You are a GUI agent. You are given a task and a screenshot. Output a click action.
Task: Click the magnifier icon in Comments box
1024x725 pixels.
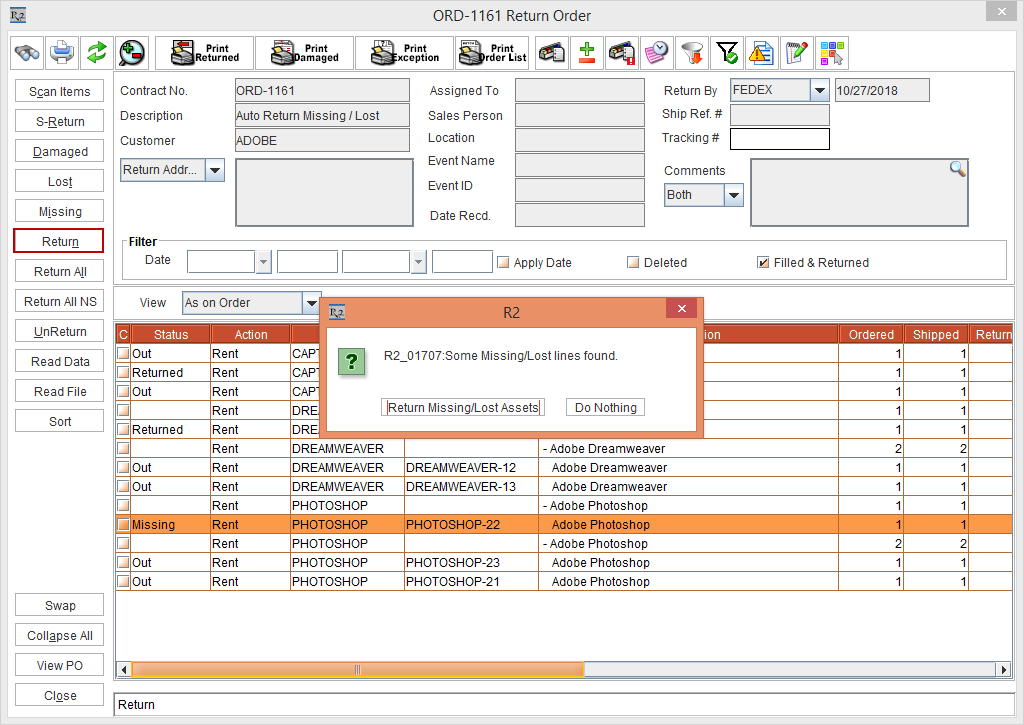coord(957,169)
